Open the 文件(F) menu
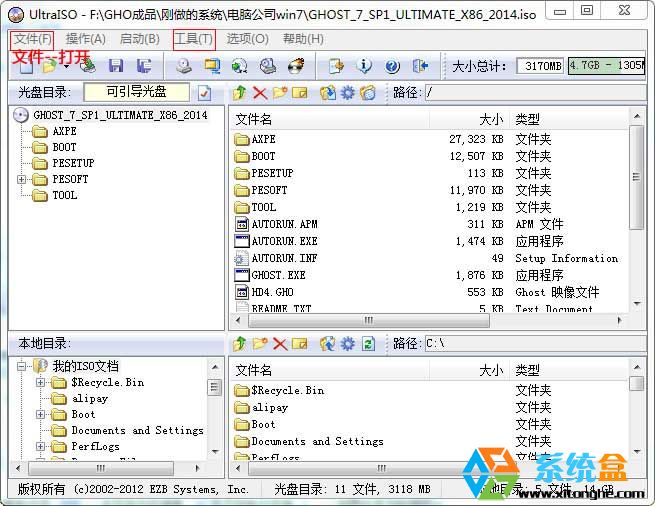 32,39
